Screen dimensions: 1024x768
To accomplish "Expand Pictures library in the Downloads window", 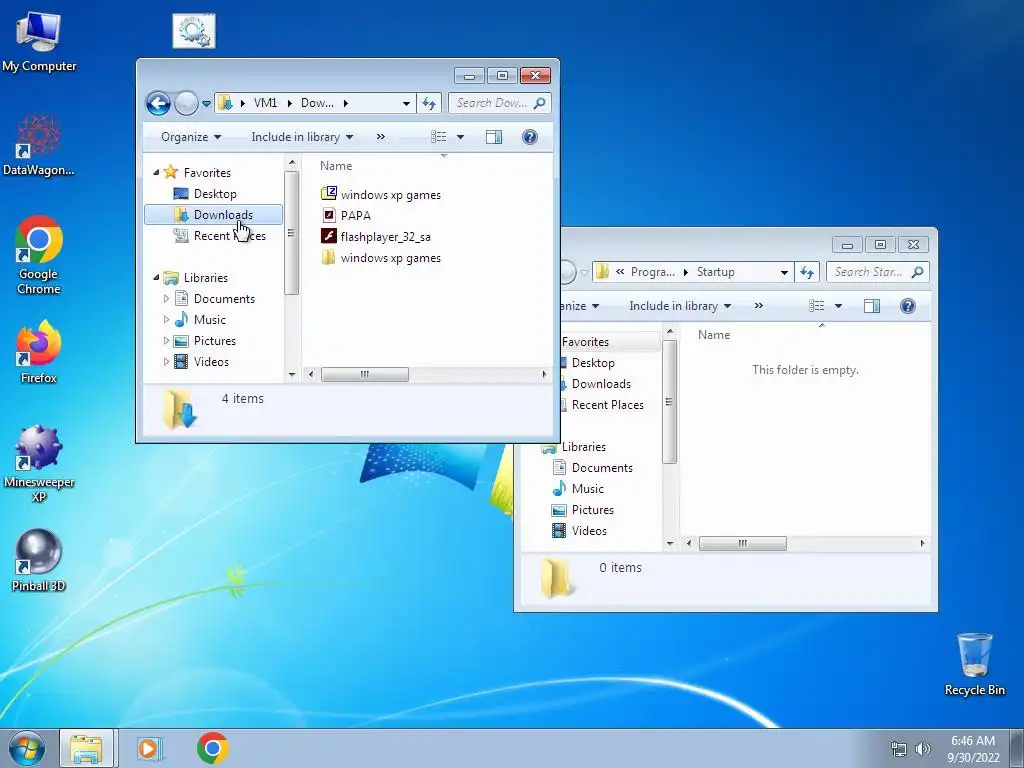I will pyautogui.click(x=166, y=340).
